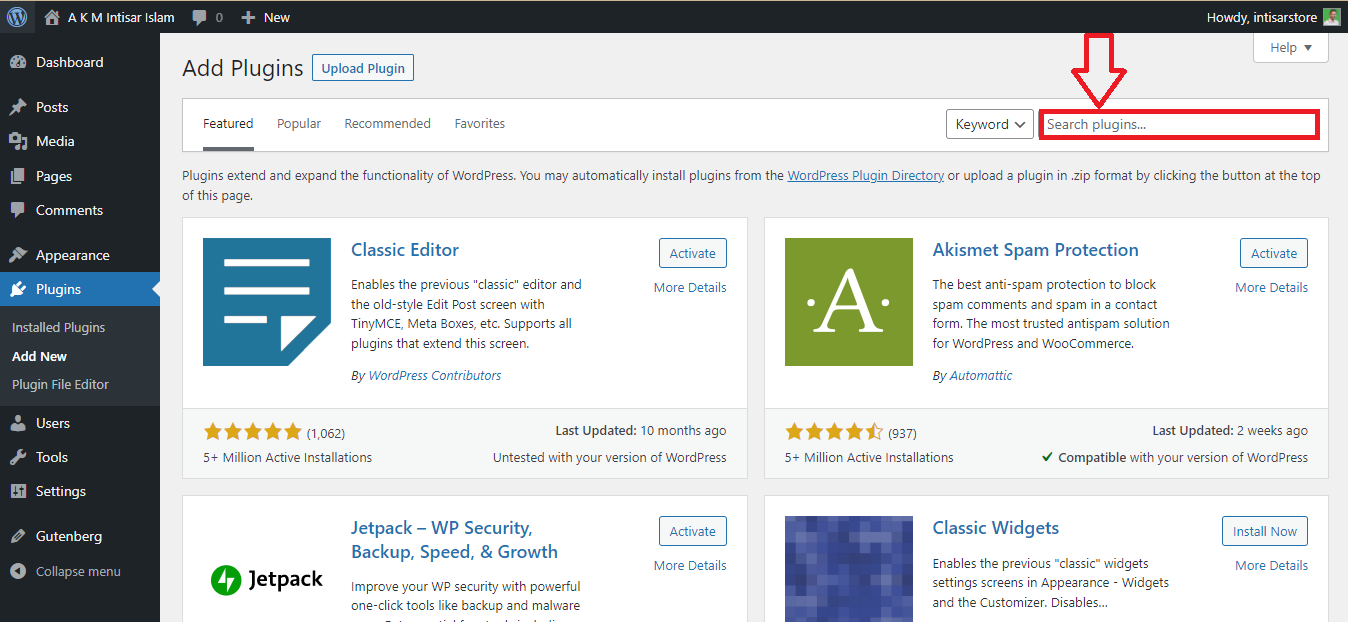Open the Favorites tab
This screenshot has height=622, width=1348.
coord(479,123)
